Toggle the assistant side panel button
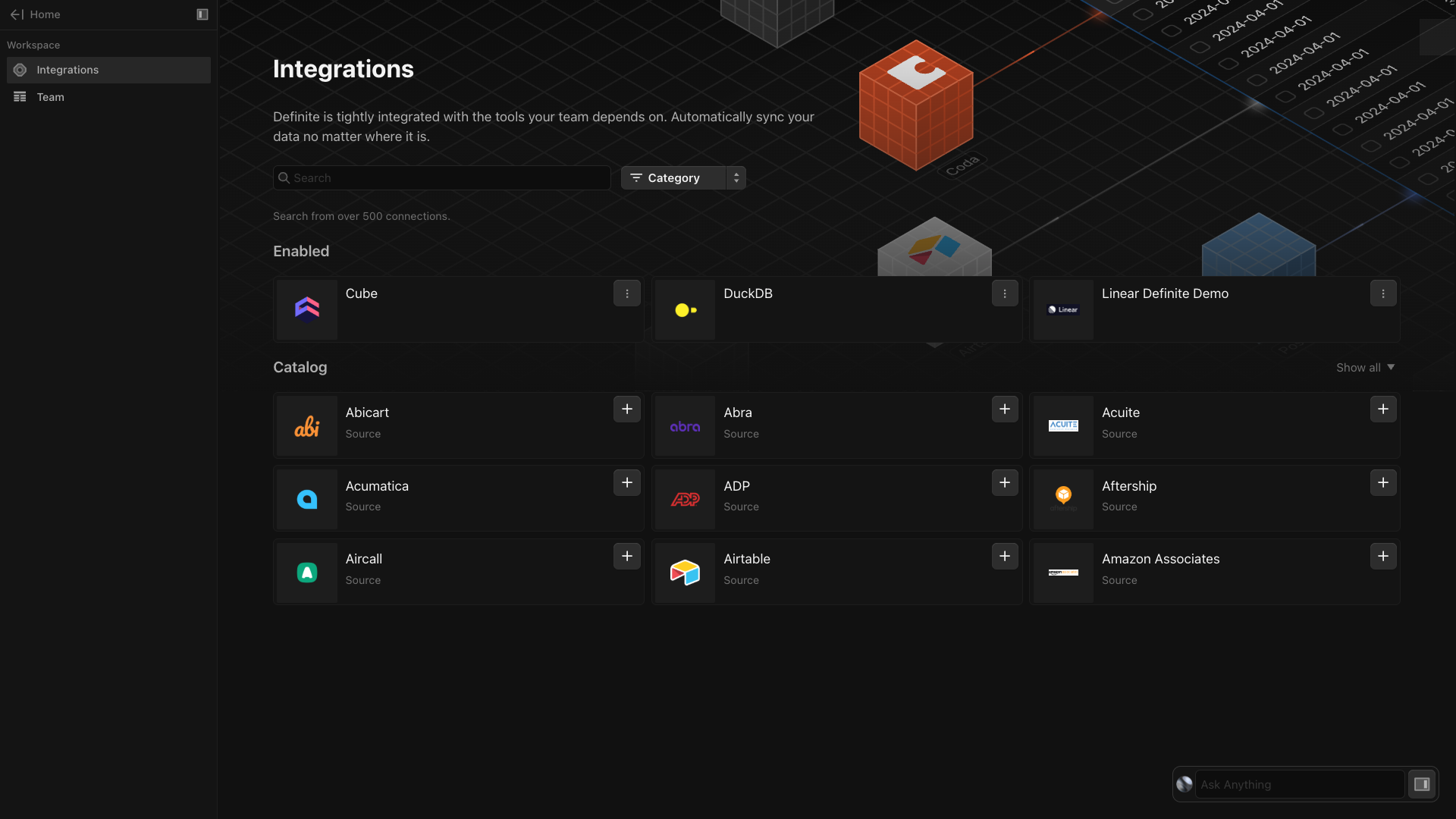 pos(1422,785)
